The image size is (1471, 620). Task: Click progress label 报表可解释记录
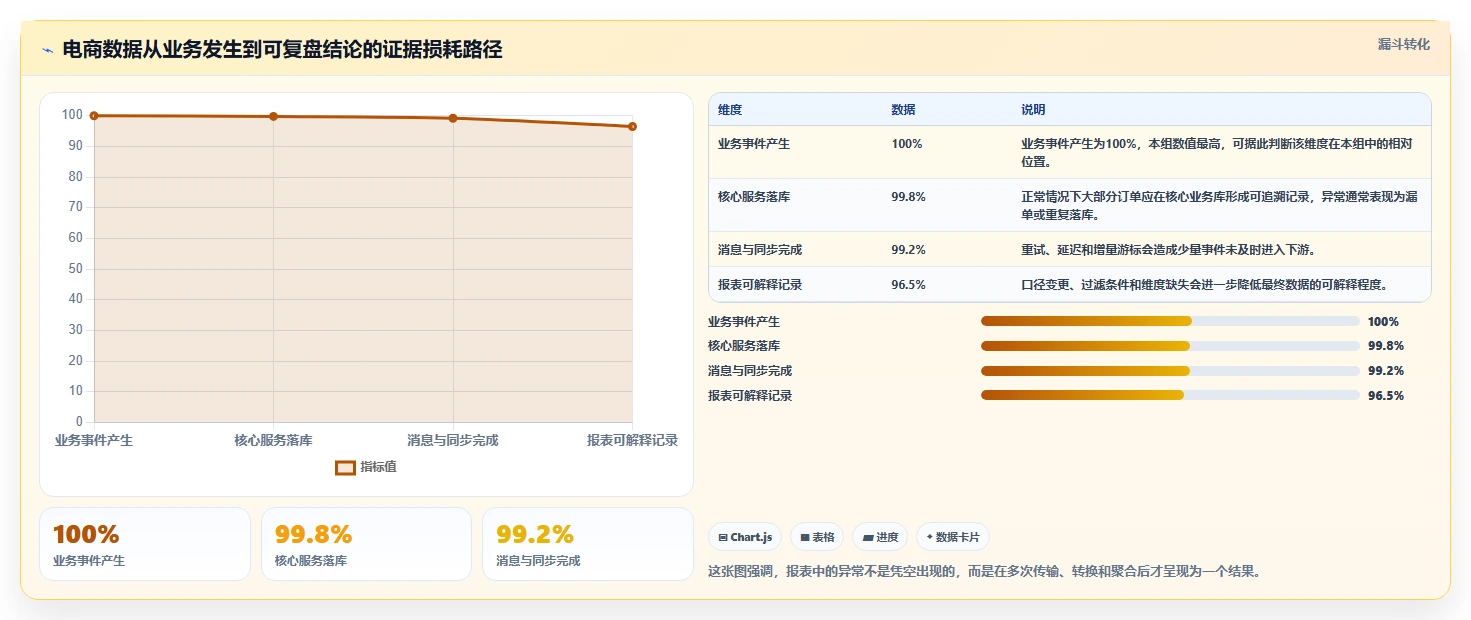[x=750, y=396]
